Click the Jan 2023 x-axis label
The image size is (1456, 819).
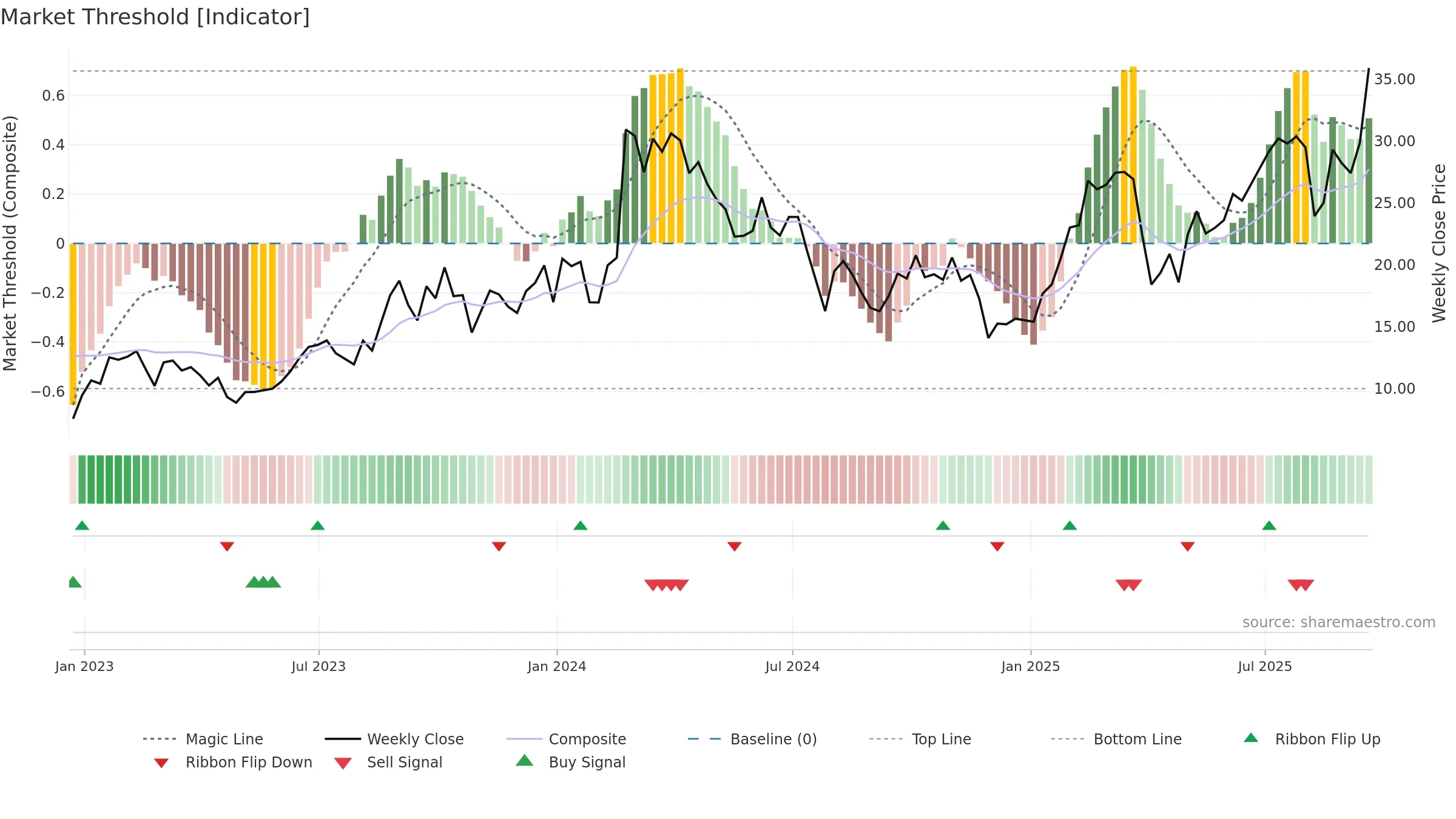(x=84, y=667)
